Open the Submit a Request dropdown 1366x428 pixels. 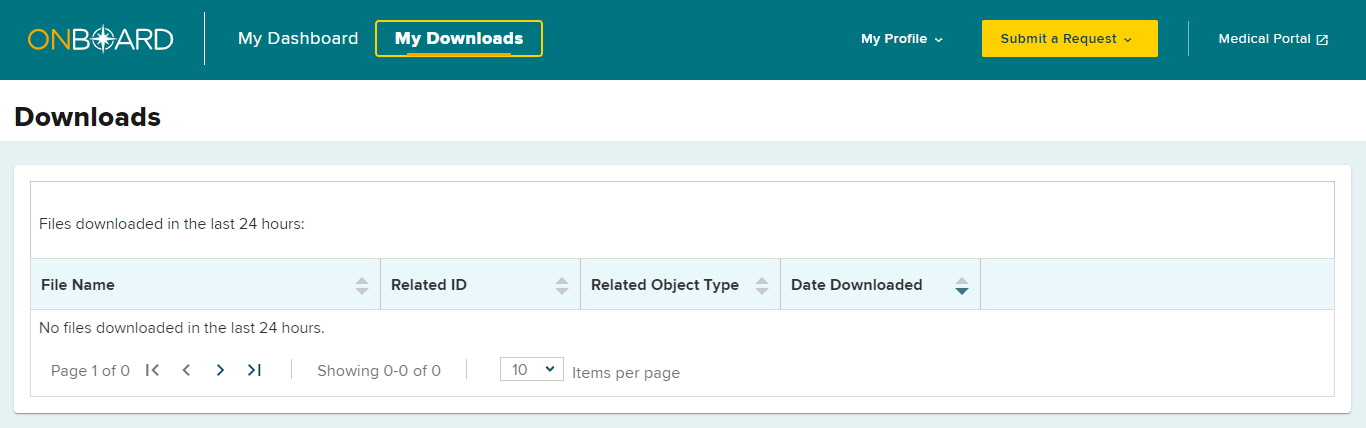[1069, 39]
